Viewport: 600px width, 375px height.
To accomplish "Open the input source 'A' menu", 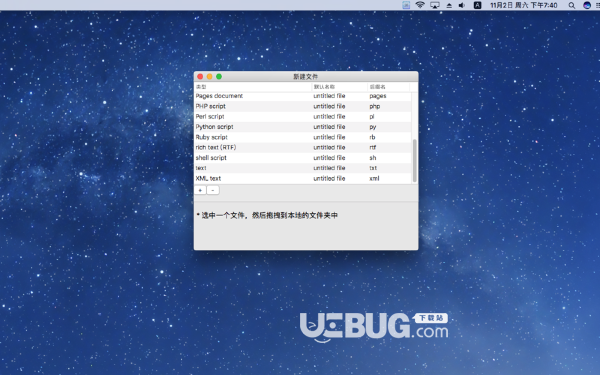I will 478,5.
